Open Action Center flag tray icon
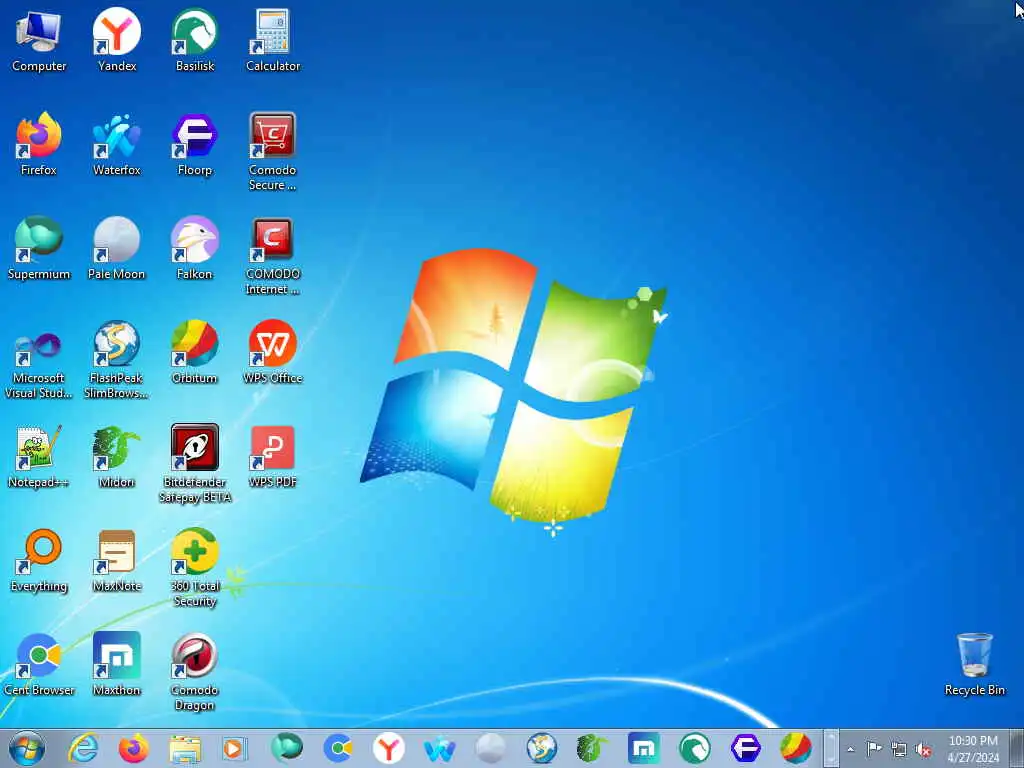 (874, 748)
